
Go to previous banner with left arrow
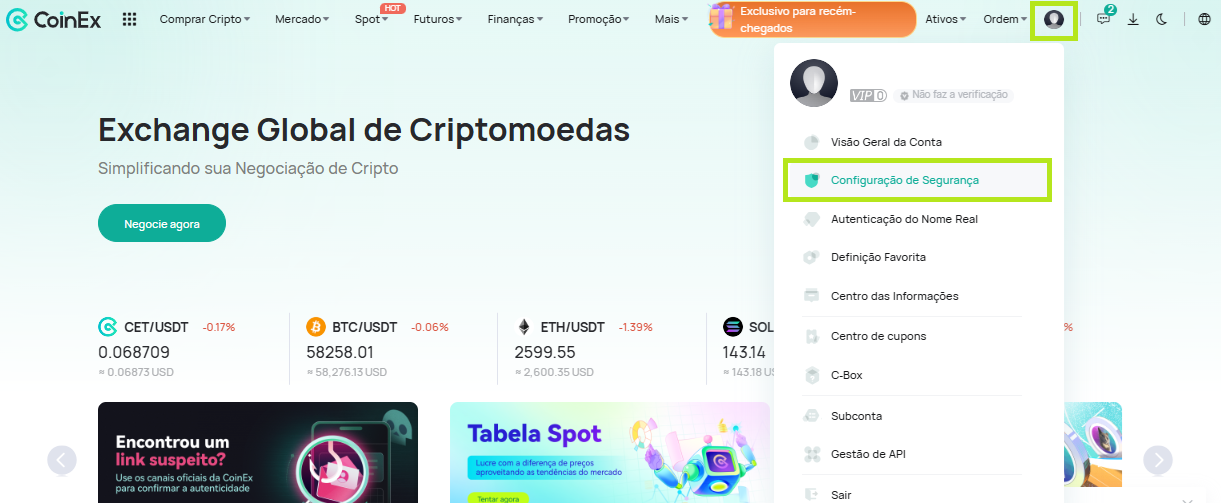click(62, 459)
